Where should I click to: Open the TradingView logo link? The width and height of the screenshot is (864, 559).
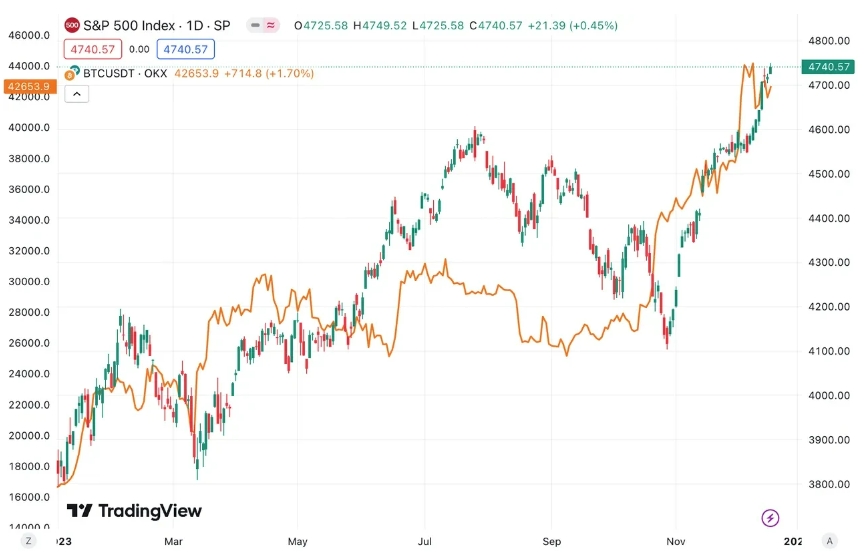[x=134, y=511]
